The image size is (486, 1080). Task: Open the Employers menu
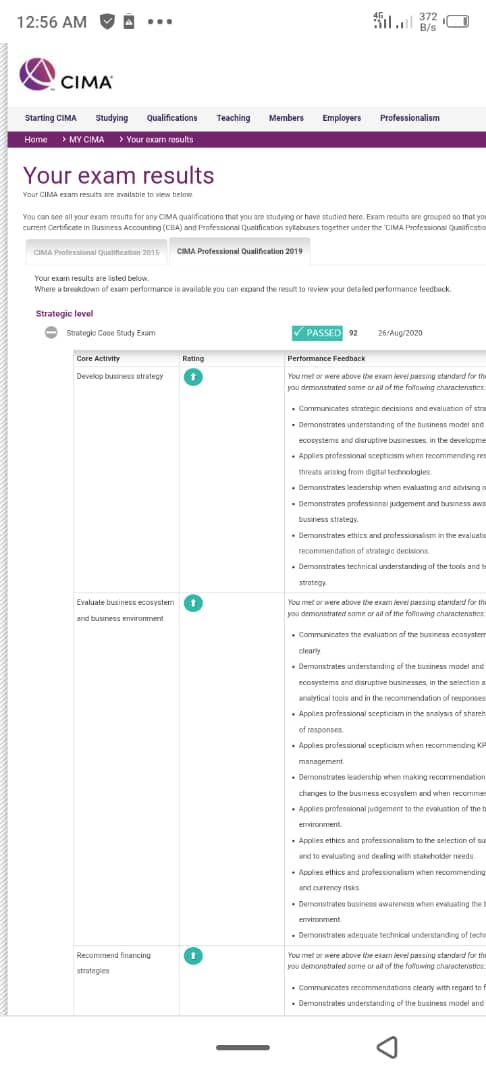pos(341,118)
